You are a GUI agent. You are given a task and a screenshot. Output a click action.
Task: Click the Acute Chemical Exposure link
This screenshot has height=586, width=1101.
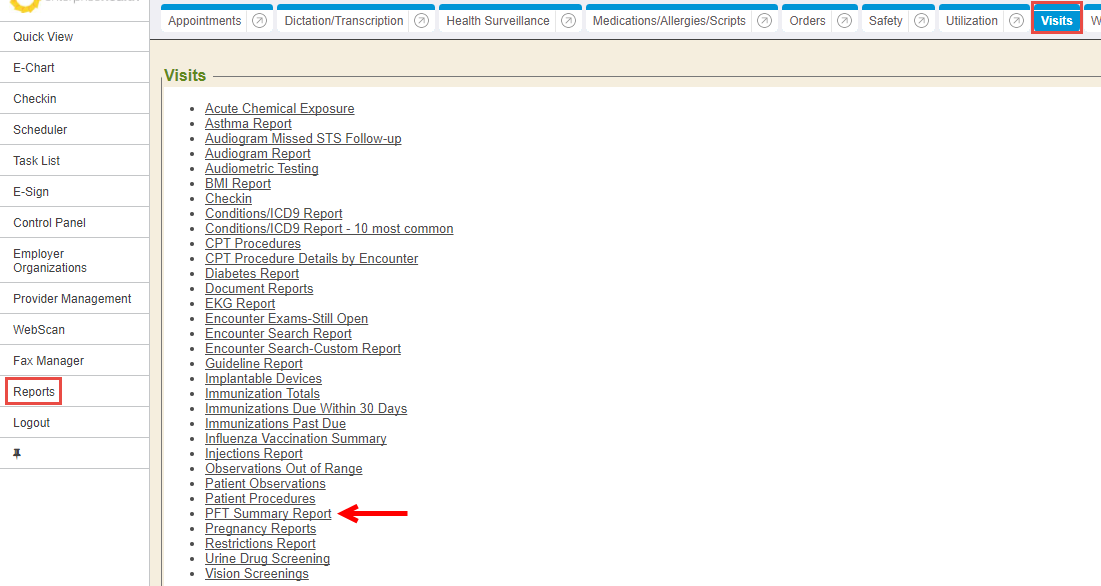point(279,109)
